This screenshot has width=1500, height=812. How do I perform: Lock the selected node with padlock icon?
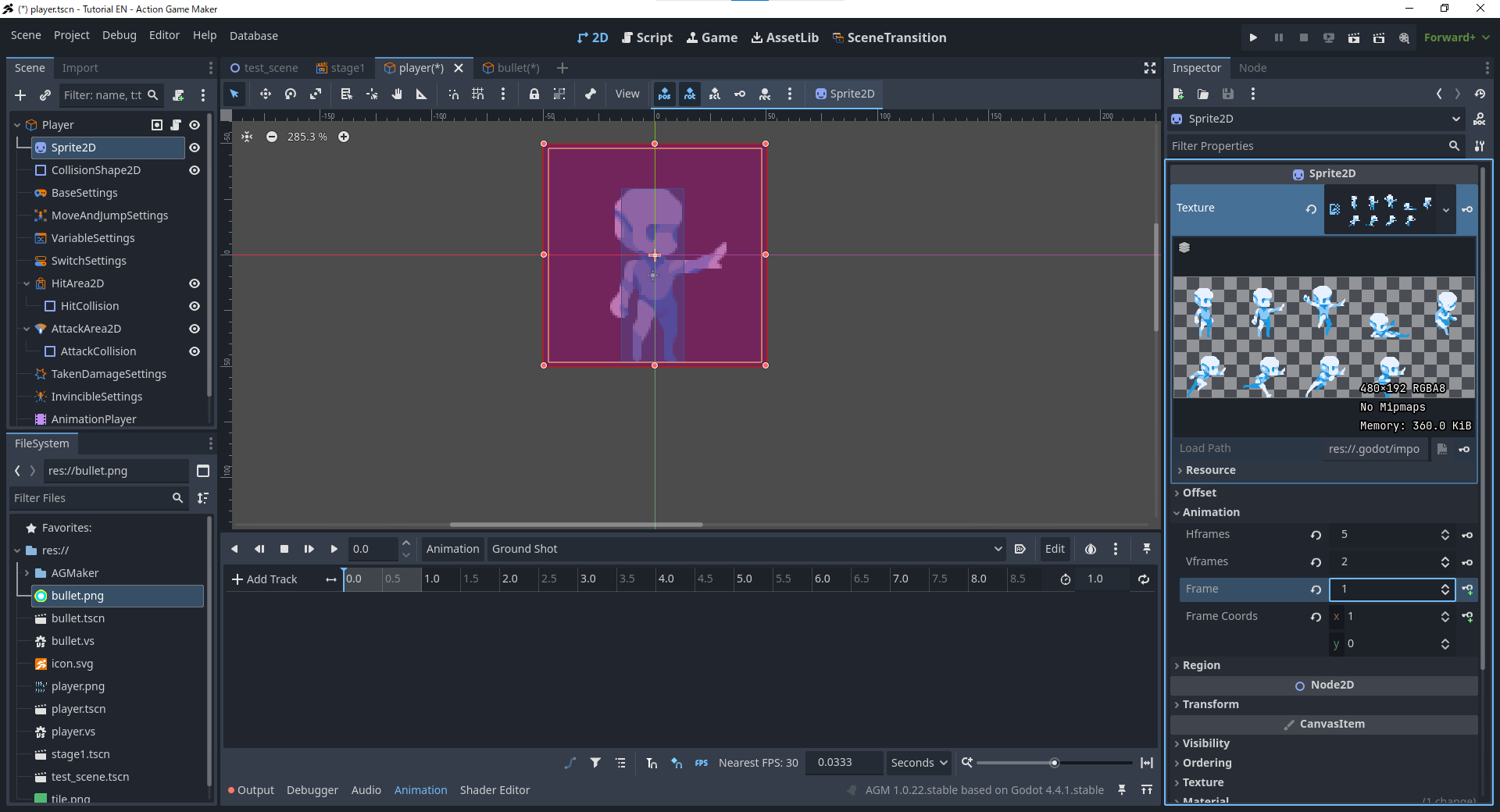(534, 94)
